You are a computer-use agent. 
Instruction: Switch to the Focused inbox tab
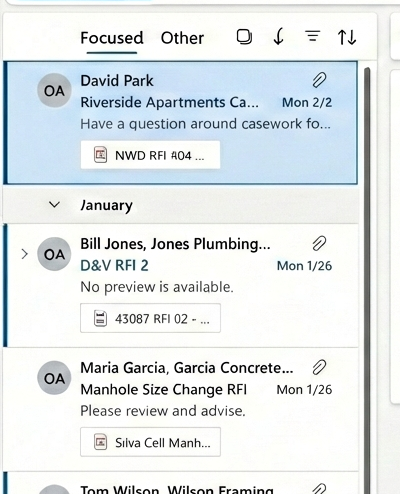pyautogui.click(x=112, y=38)
